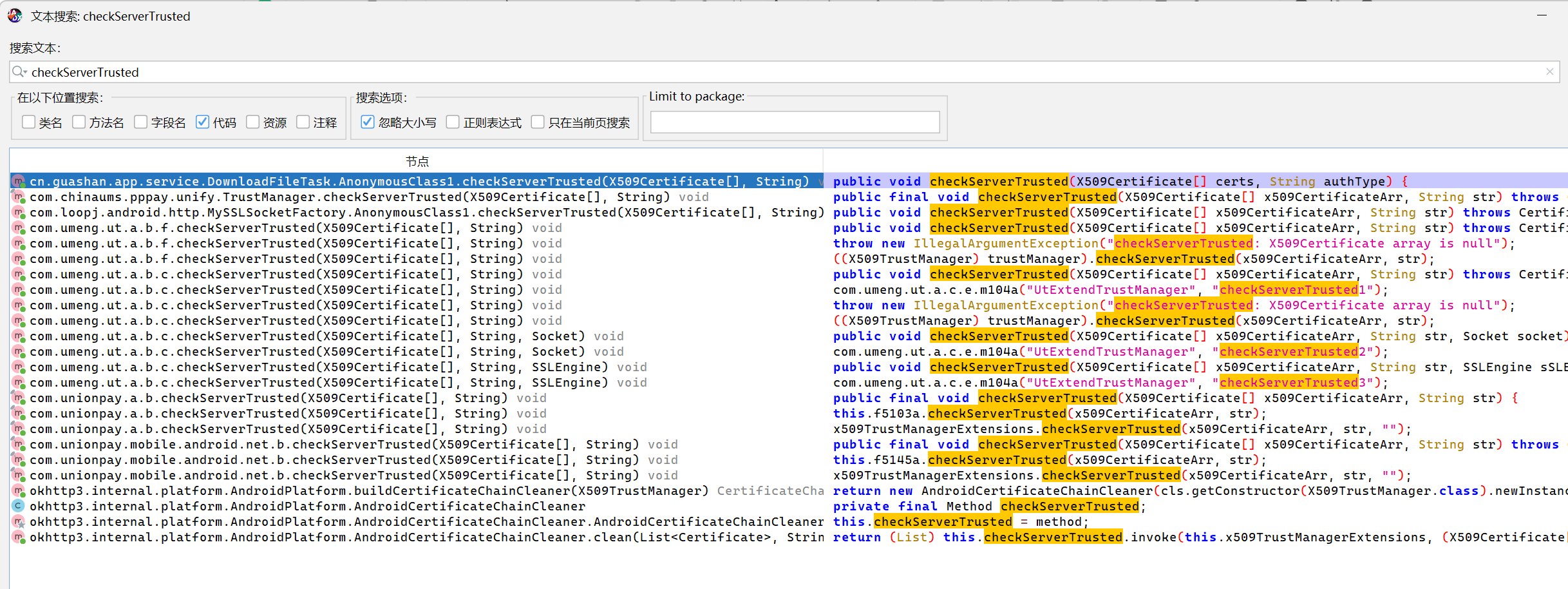1568x589 pixels.
Task: Enable the 方法名 method name checkbox
Action: coord(79,122)
